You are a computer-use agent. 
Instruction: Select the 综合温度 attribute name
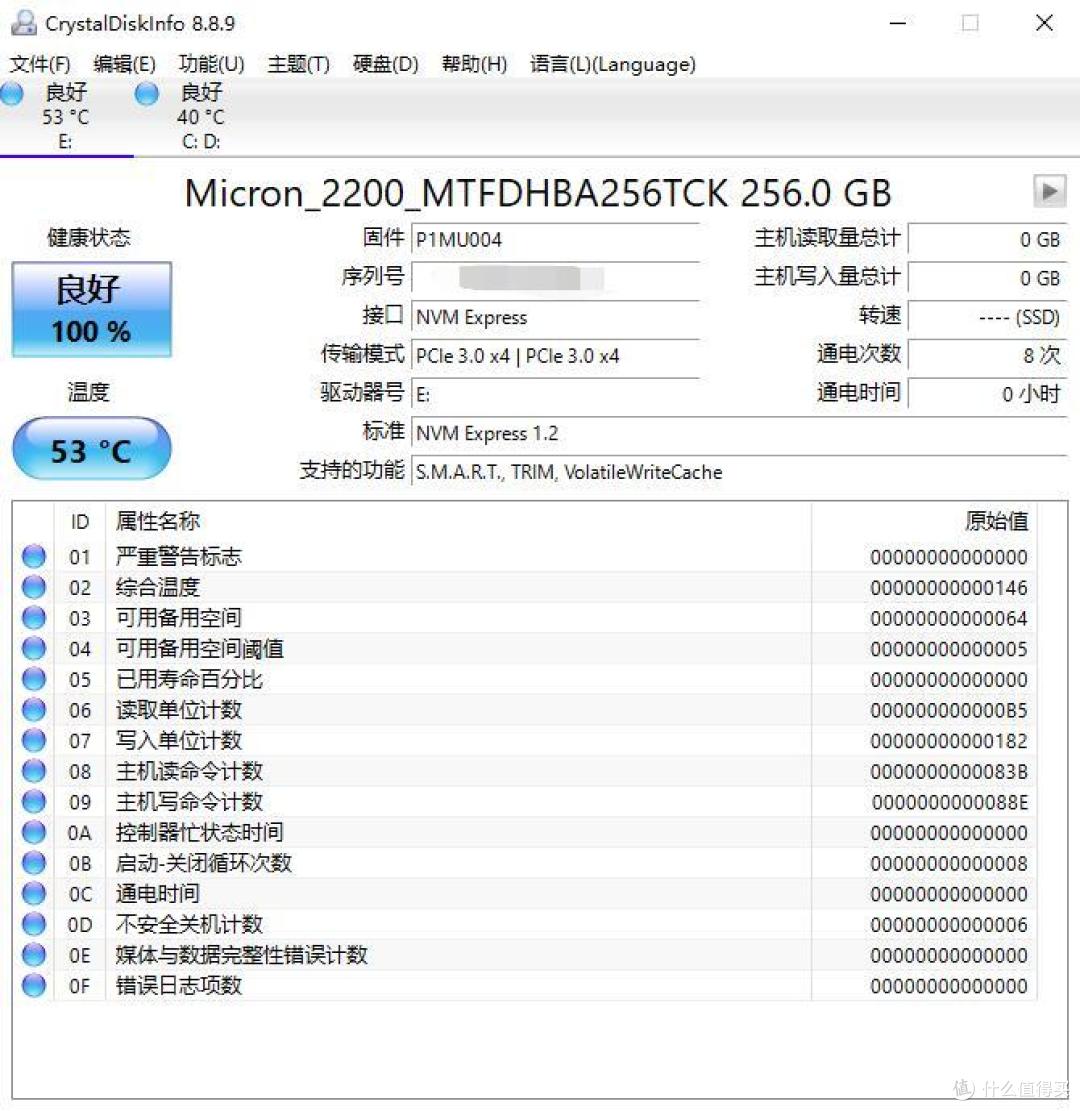(x=158, y=587)
